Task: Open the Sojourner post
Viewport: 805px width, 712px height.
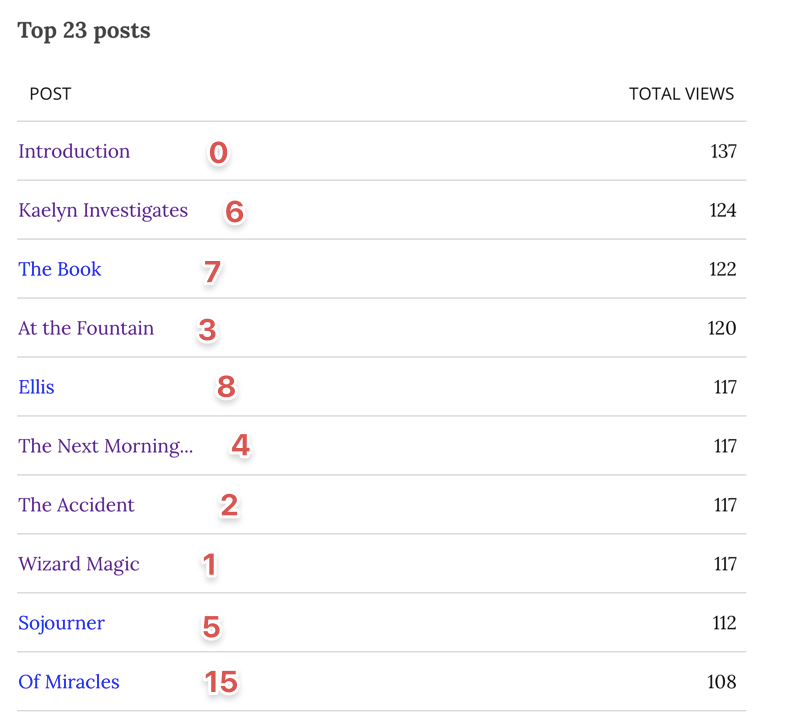Action: click(61, 624)
